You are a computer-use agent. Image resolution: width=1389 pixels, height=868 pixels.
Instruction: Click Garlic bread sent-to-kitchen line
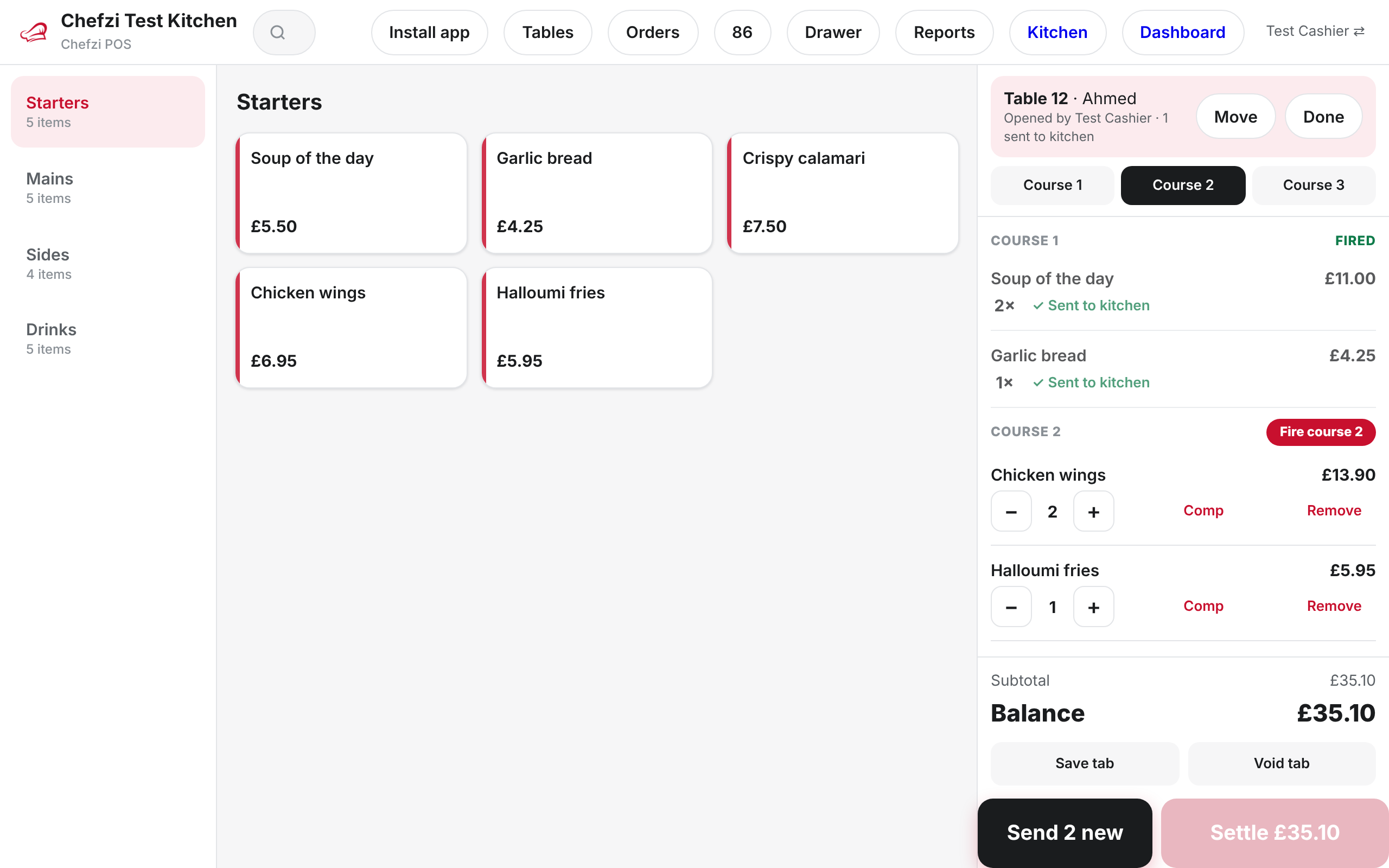1182,368
